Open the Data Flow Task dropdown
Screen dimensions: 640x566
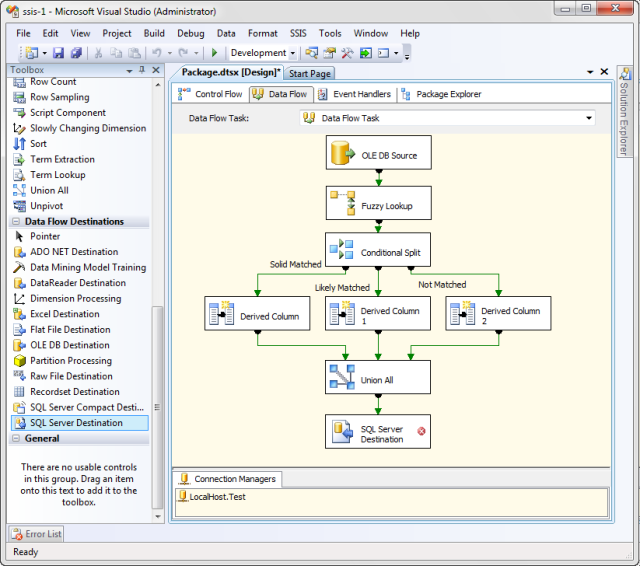[589, 118]
